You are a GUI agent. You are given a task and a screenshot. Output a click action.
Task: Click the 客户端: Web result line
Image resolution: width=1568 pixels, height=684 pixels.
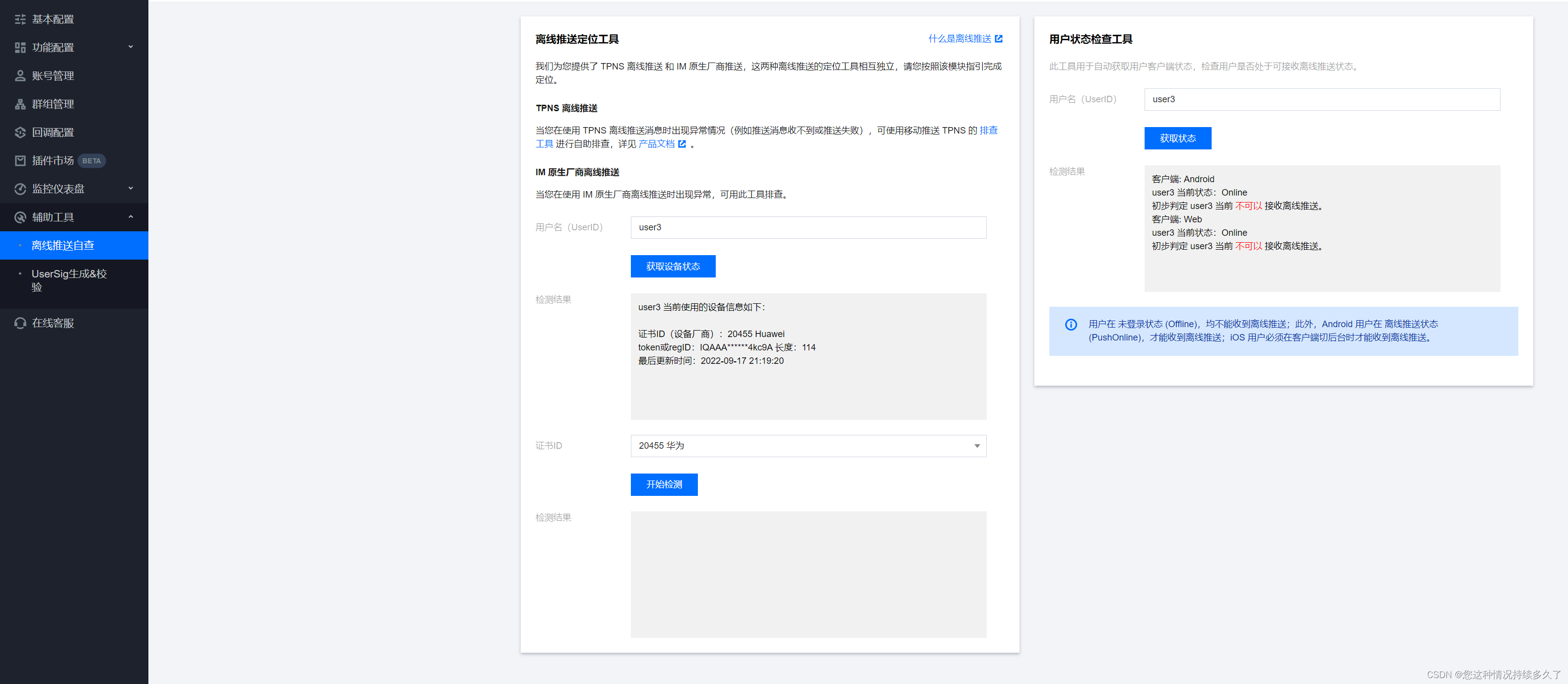(1176, 219)
